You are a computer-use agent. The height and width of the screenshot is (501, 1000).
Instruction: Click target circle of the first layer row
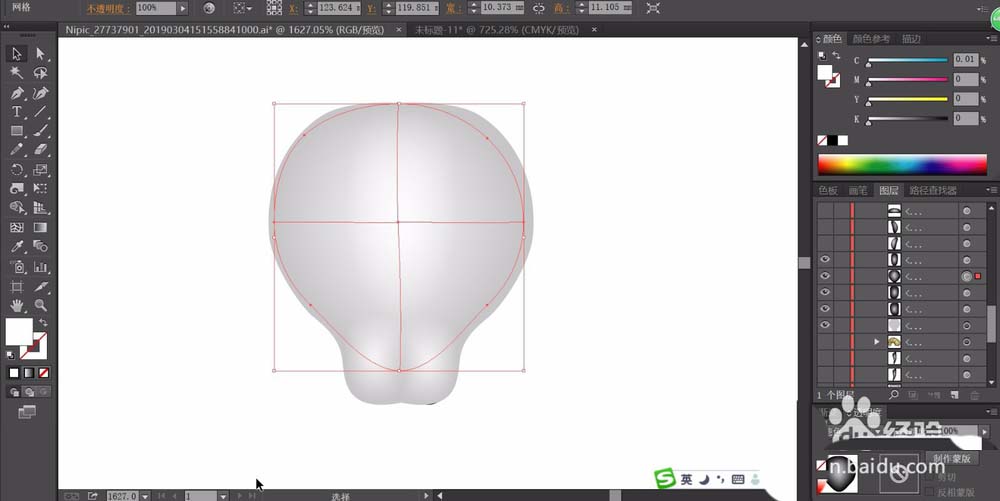(967, 210)
